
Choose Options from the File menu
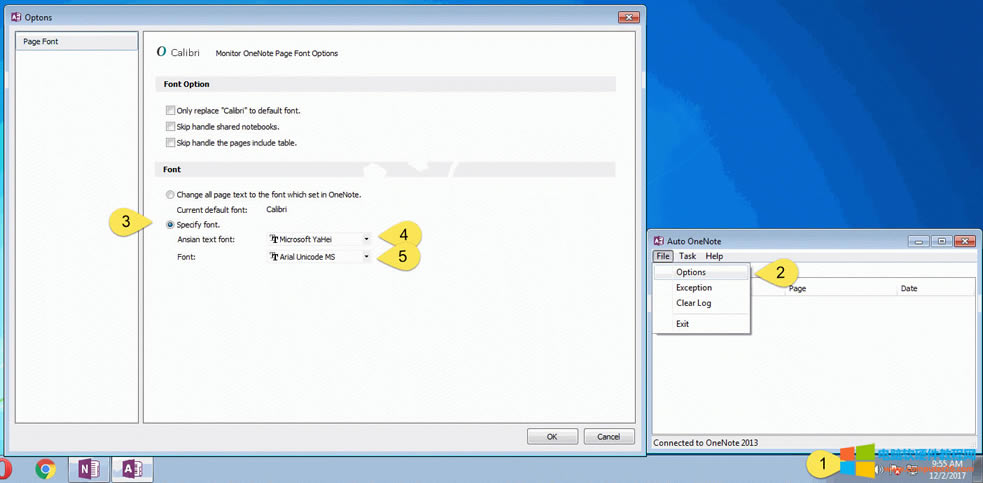pos(702,272)
